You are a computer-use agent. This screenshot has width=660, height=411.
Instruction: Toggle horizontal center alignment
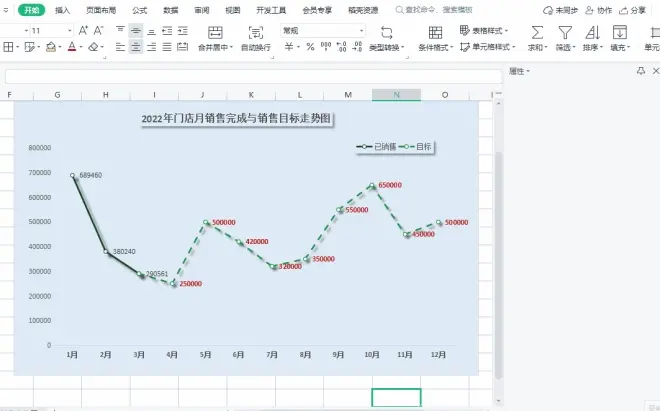(x=136, y=47)
